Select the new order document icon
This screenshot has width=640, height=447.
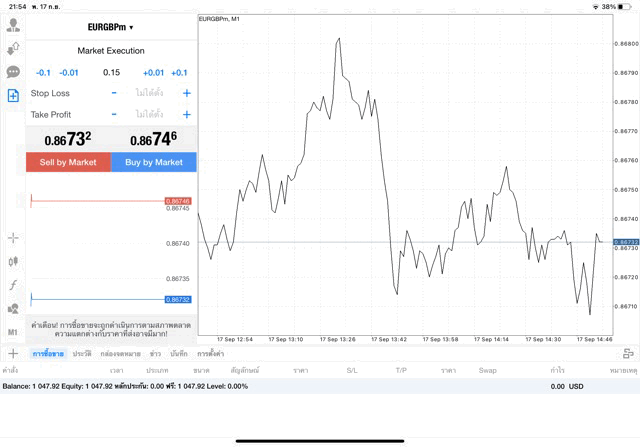13,95
